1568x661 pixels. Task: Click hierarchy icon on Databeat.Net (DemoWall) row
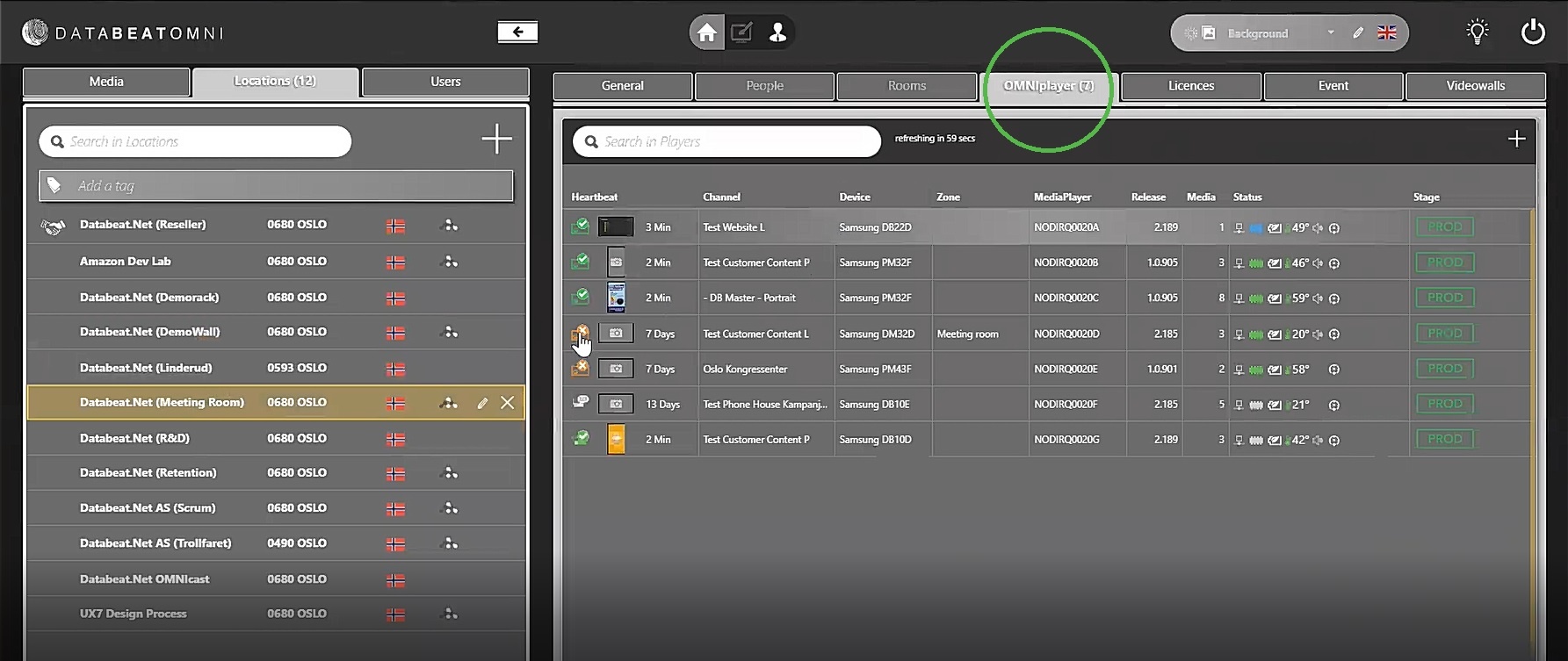point(450,333)
